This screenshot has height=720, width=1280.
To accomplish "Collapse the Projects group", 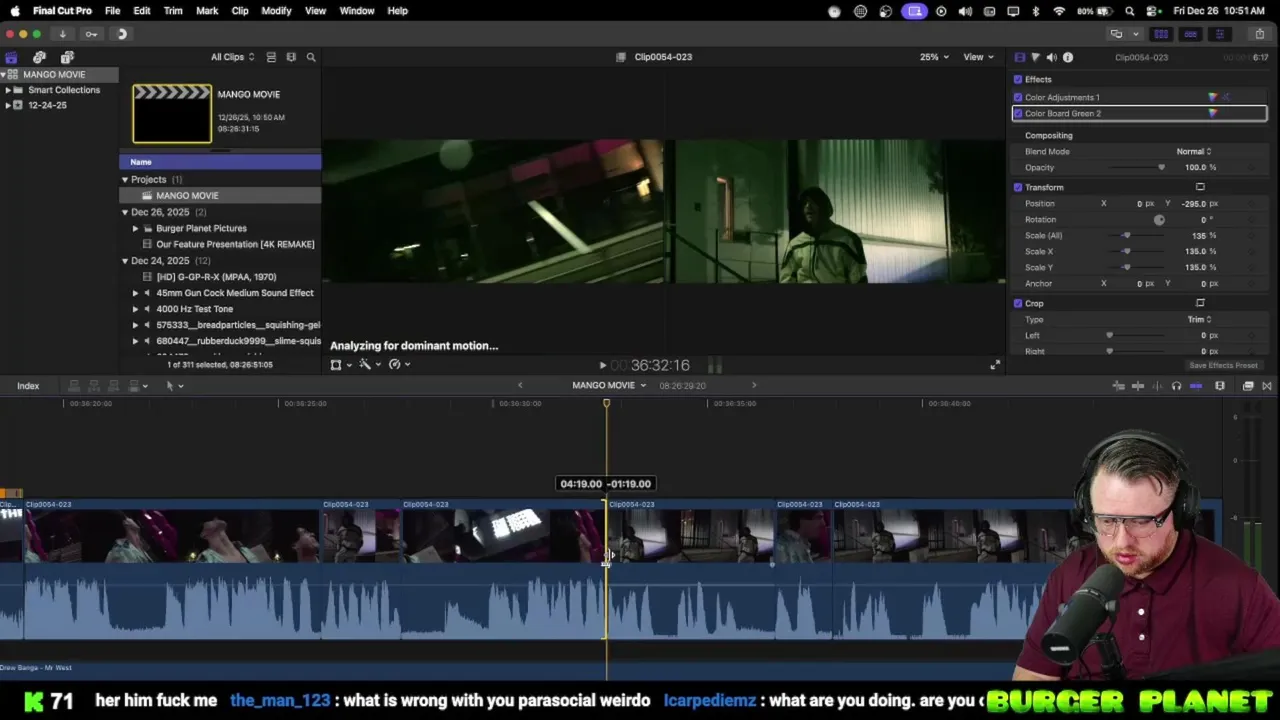I will tap(125, 179).
